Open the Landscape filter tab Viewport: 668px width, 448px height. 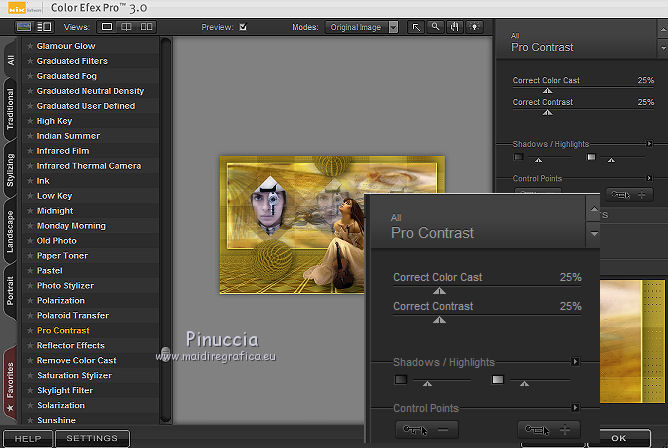click(10, 229)
